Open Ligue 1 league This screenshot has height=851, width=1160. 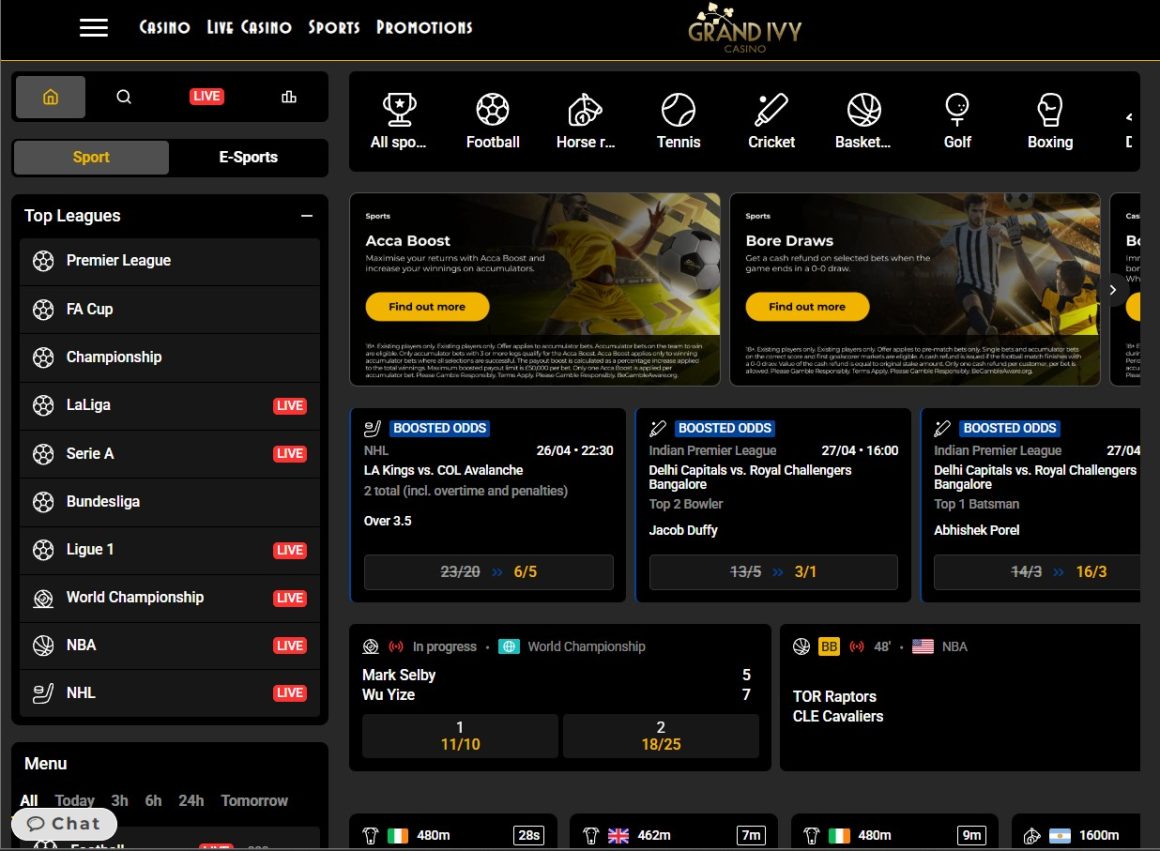pyautogui.click(x=170, y=550)
